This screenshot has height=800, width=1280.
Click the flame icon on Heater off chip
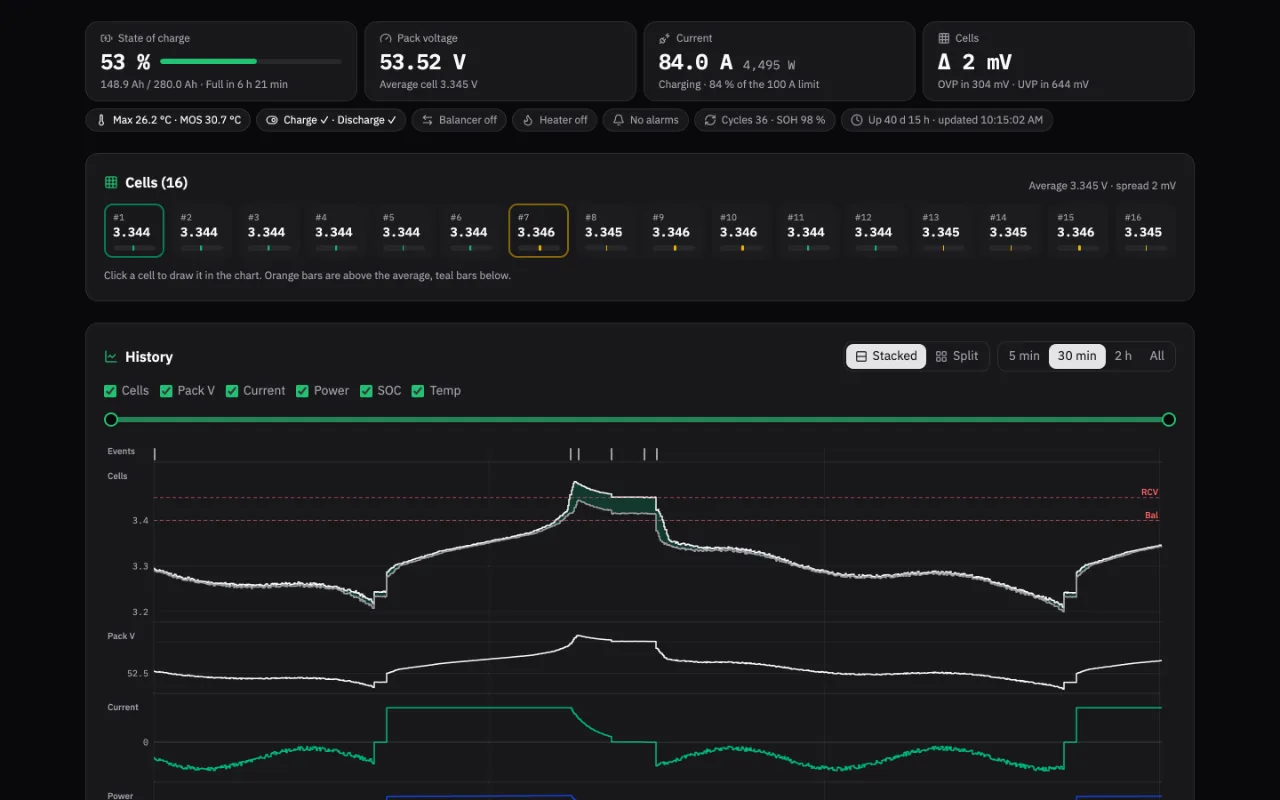(528, 120)
